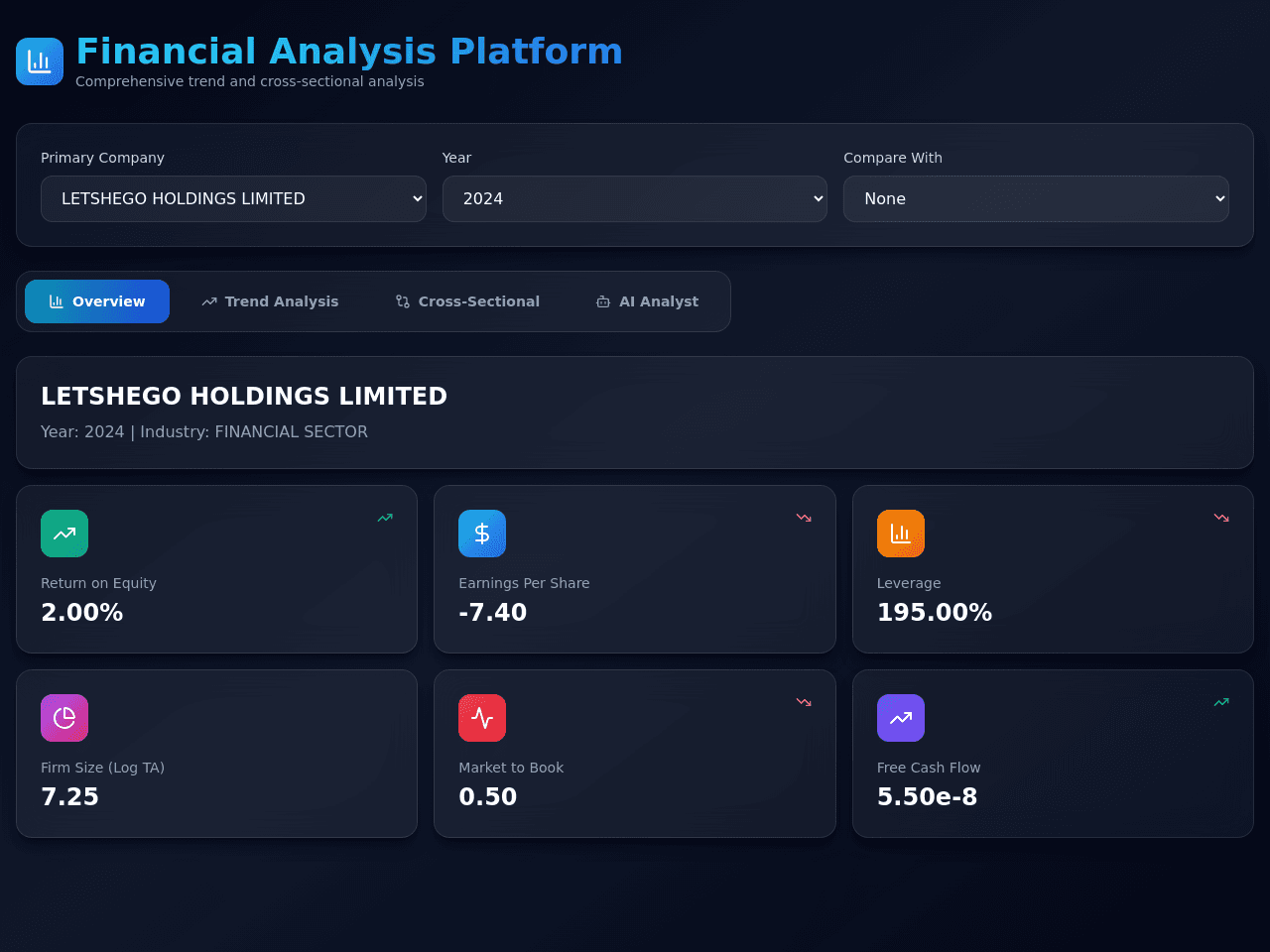Click the Firm Size value 7.25
Viewport: 1270px width, 952px height.
69,796
